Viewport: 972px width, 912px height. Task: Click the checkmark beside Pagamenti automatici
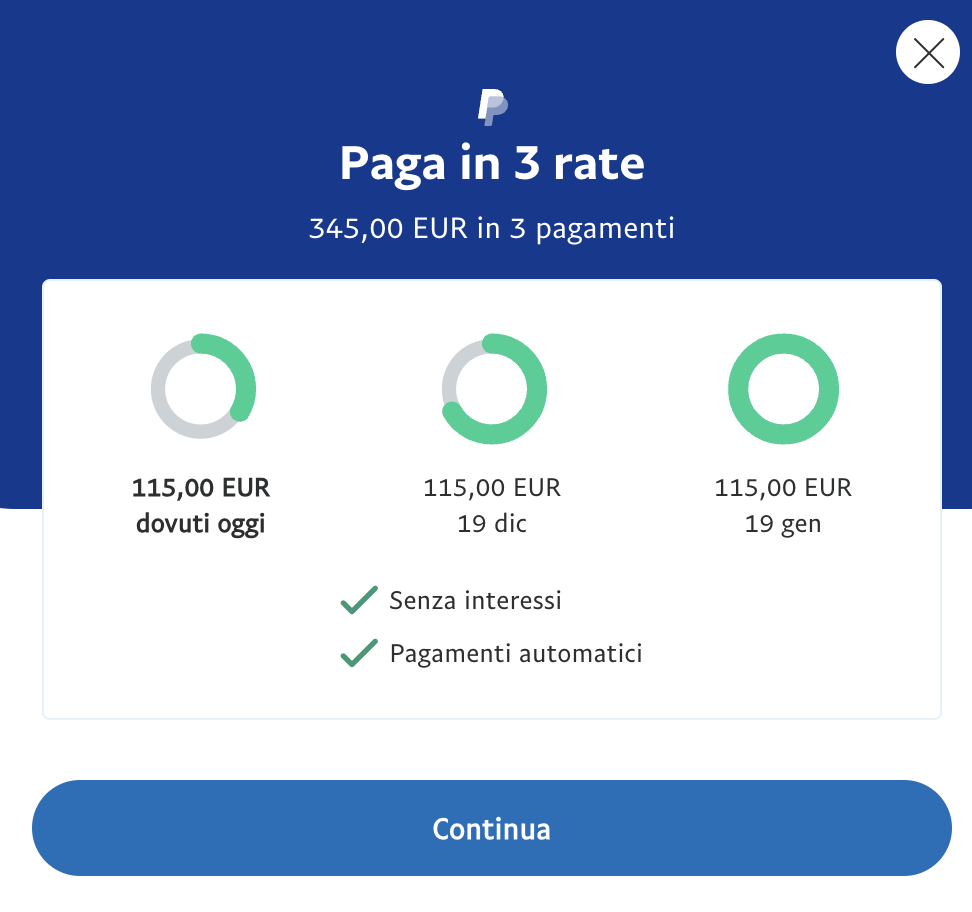pos(358,654)
